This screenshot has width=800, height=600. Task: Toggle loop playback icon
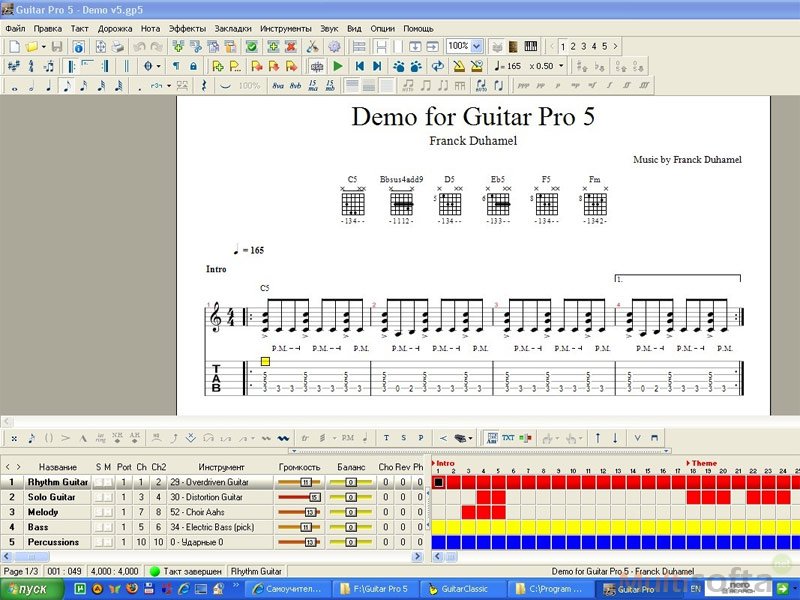pos(437,66)
